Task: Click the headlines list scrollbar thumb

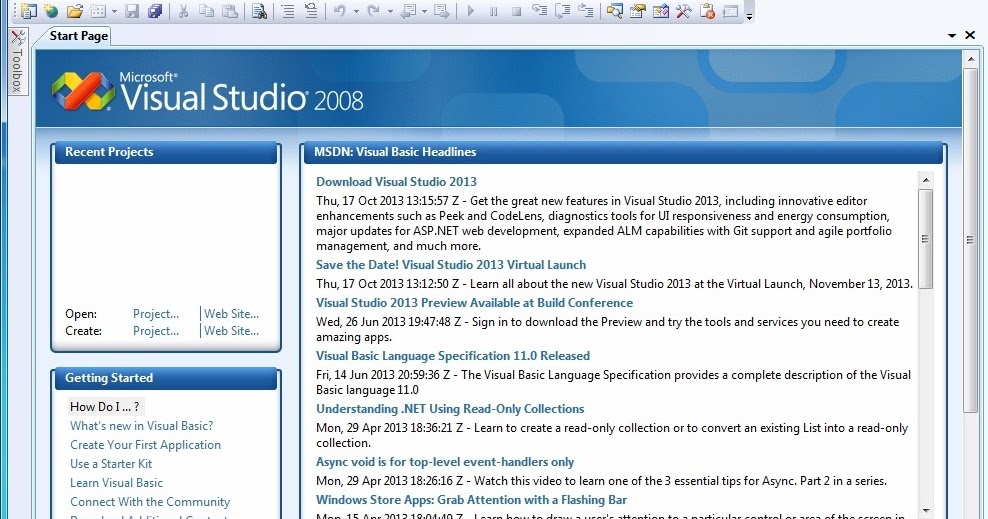Action: pos(926,239)
